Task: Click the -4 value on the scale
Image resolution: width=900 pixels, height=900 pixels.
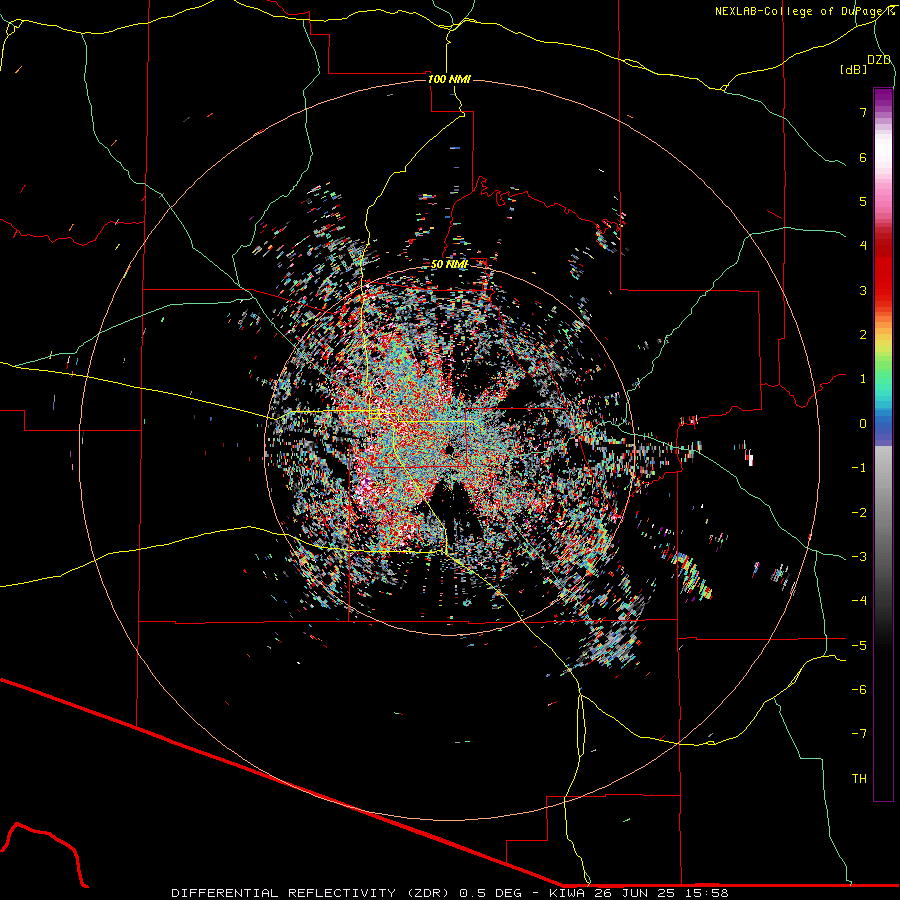Action: pyautogui.click(x=859, y=600)
